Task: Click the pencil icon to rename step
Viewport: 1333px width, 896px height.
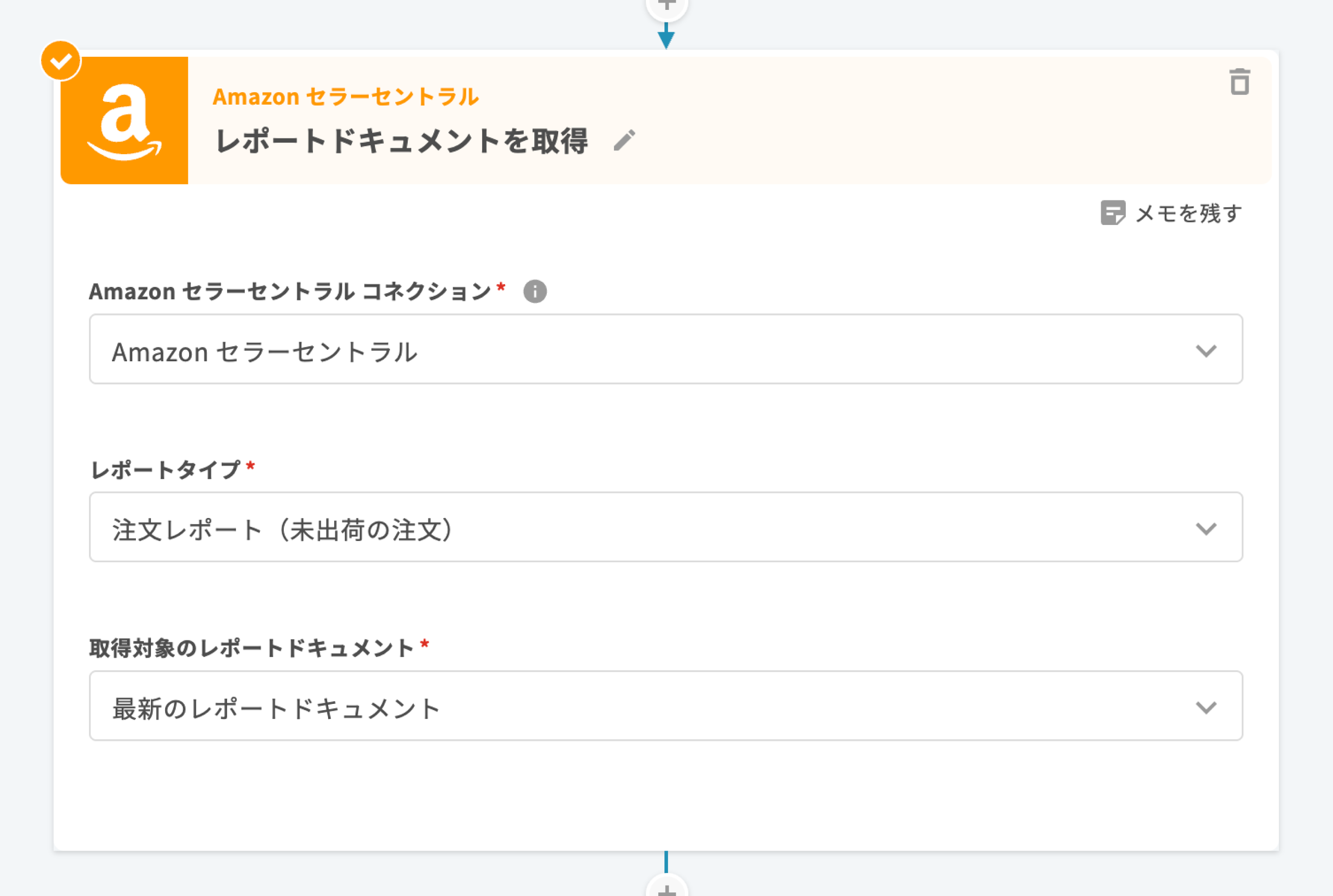Action: point(624,140)
